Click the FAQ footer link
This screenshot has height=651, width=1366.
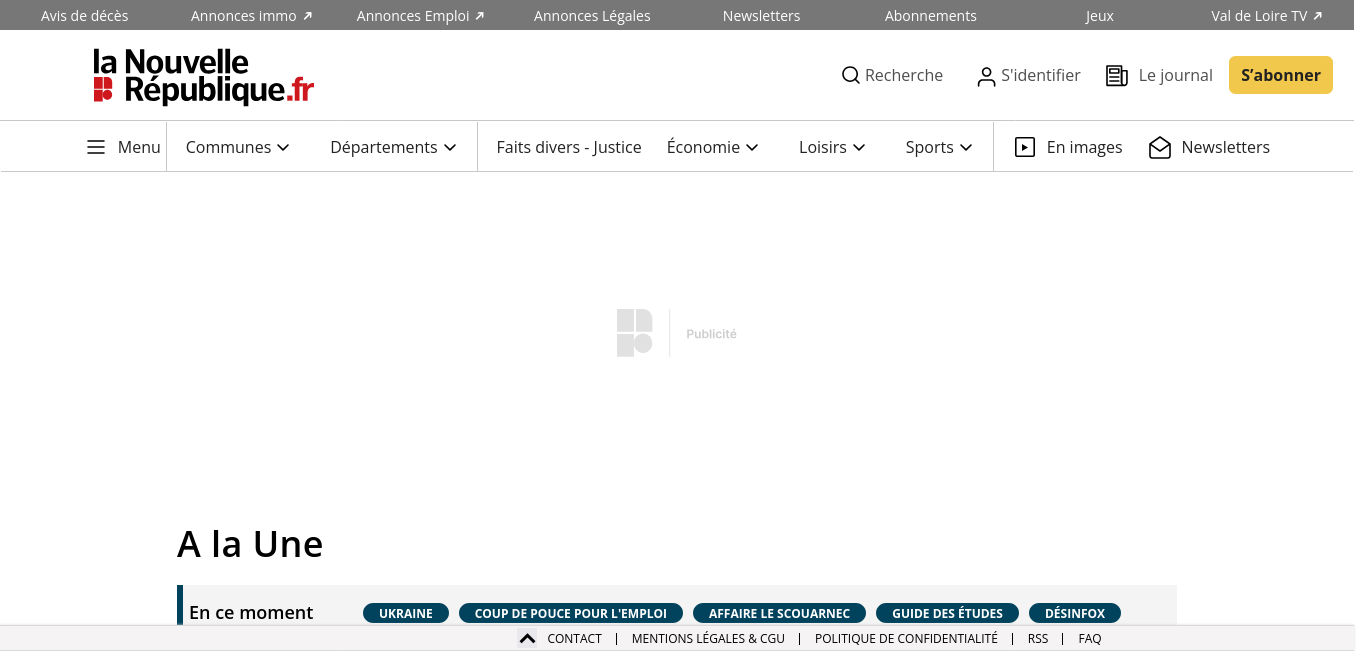[x=1090, y=638]
